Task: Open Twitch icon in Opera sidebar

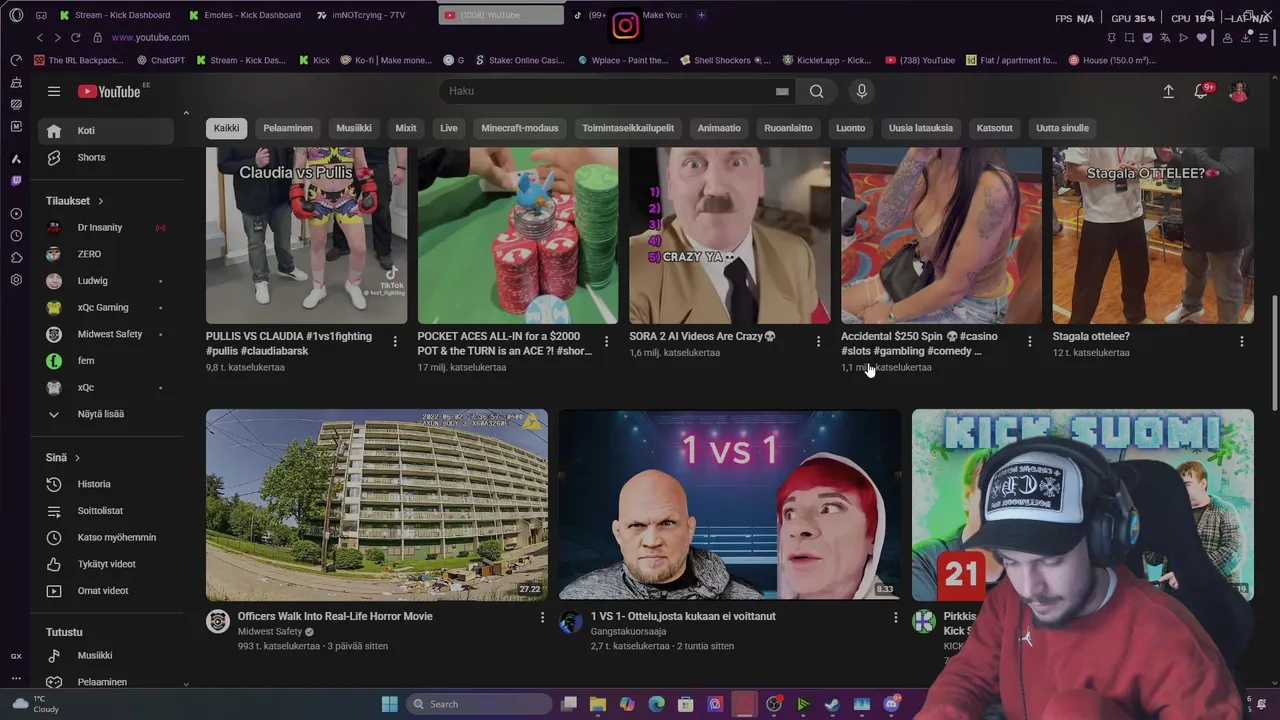Action: [16, 181]
